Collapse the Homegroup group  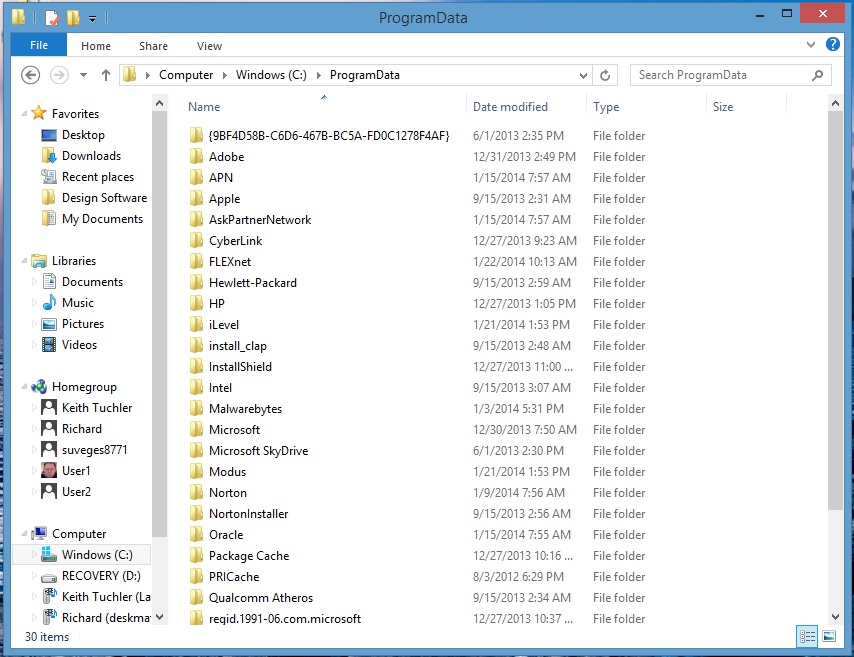[24, 387]
